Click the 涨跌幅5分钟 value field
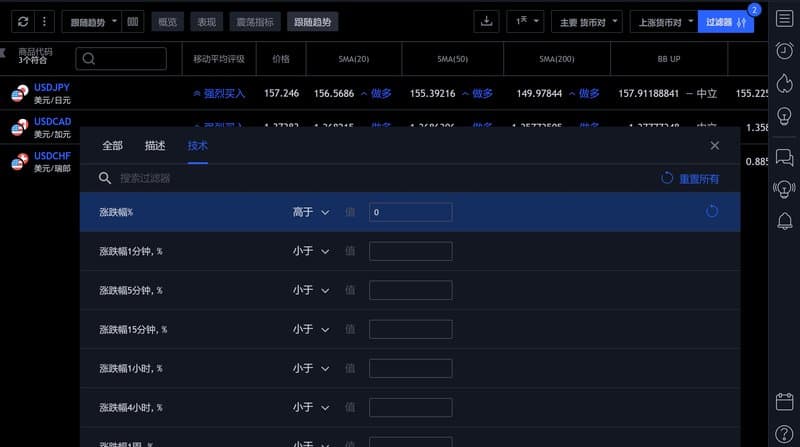This screenshot has width=800, height=447. pyautogui.click(x=411, y=290)
